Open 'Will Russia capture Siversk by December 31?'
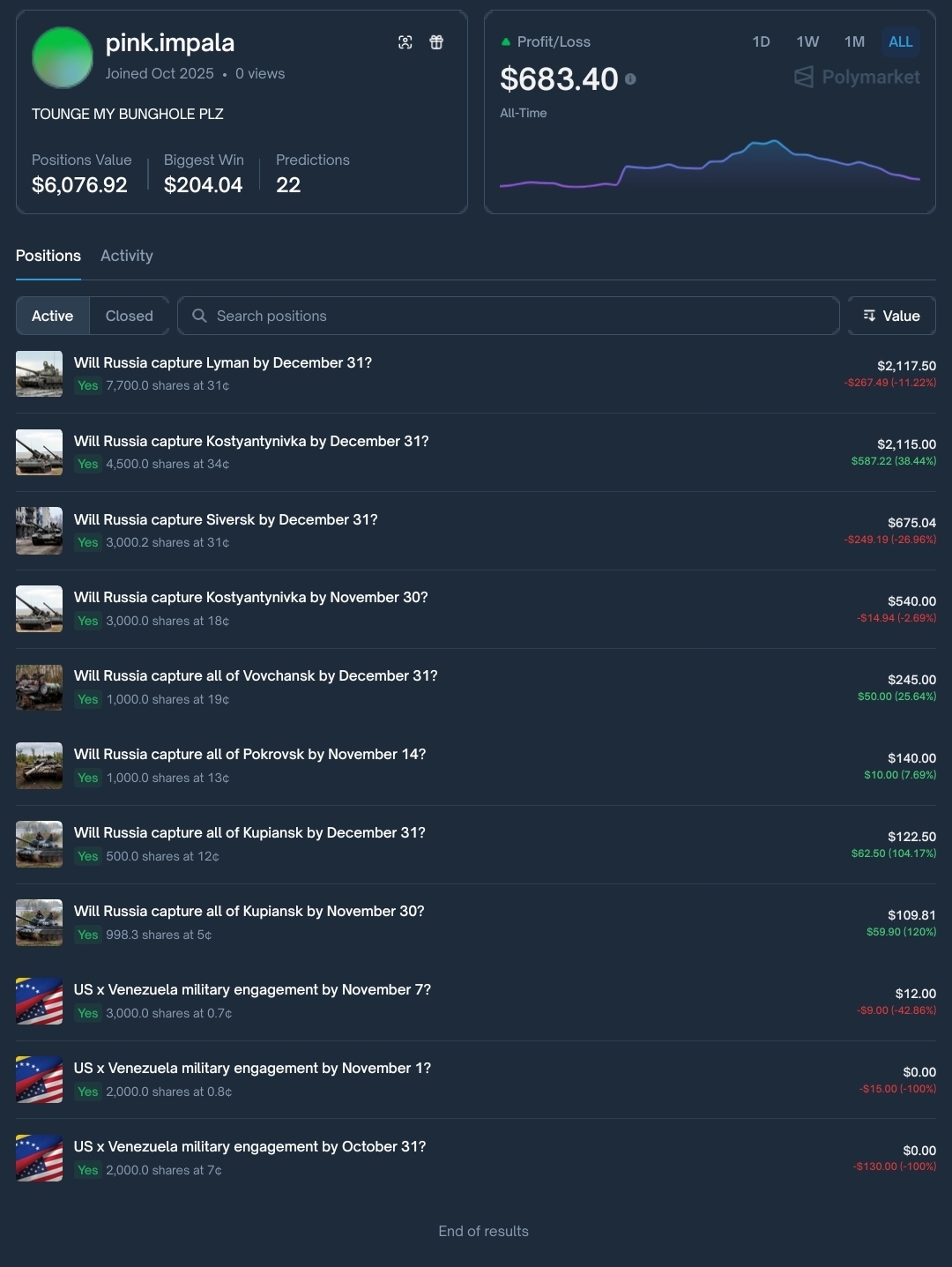 (x=226, y=519)
